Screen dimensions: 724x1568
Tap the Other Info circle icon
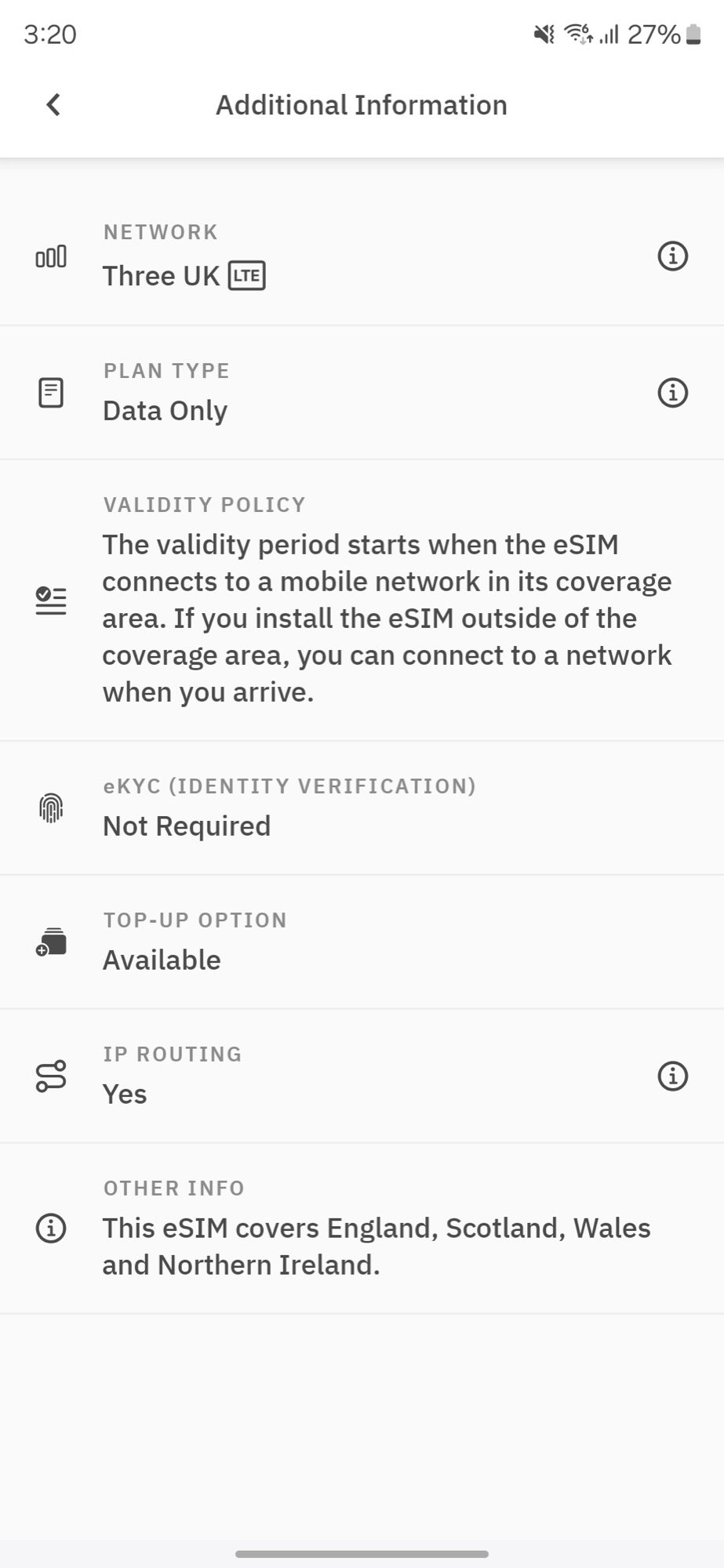click(x=51, y=1228)
